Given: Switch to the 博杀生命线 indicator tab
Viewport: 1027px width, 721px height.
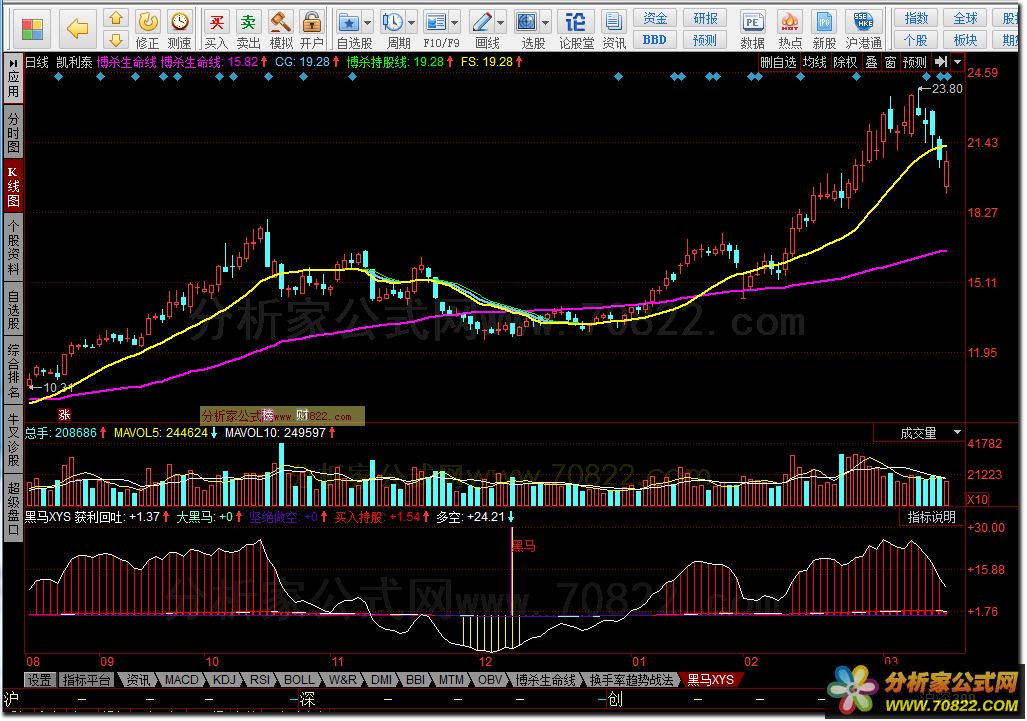Looking at the screenshot, I should [545, 680].
